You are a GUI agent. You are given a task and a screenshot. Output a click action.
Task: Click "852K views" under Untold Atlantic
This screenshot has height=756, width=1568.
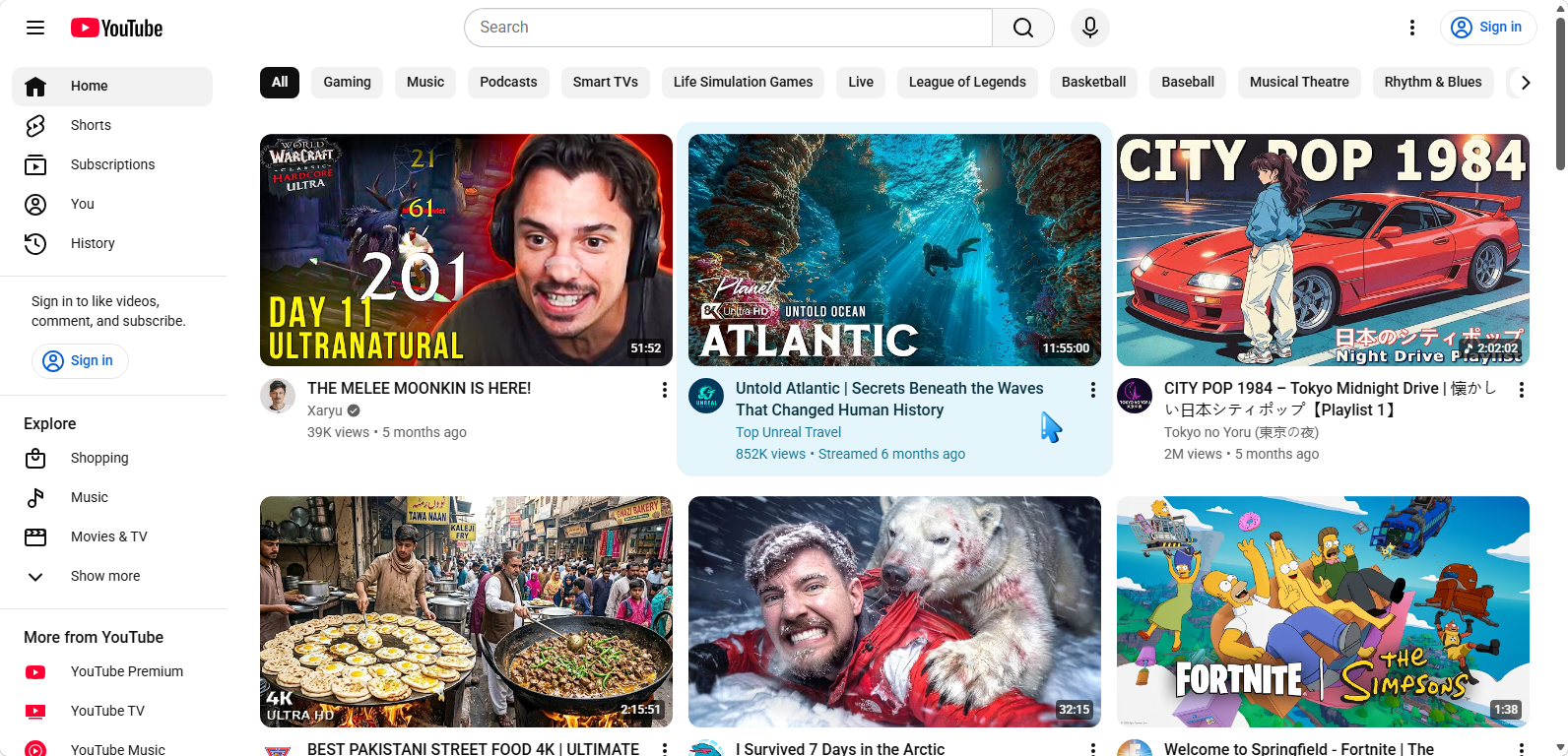[x=770, y=454]
